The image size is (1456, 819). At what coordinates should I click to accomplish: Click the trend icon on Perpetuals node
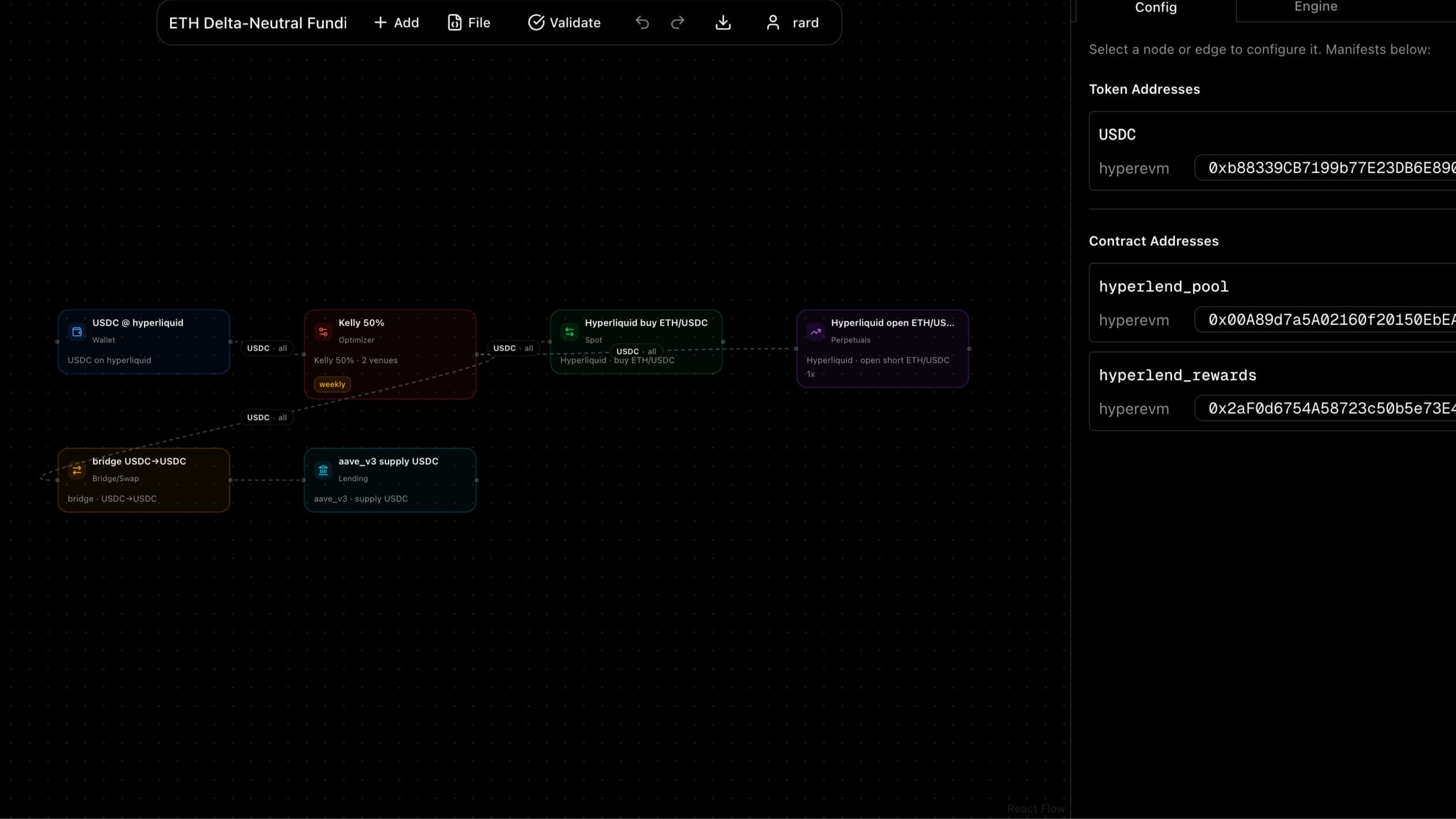click(816, 331)
